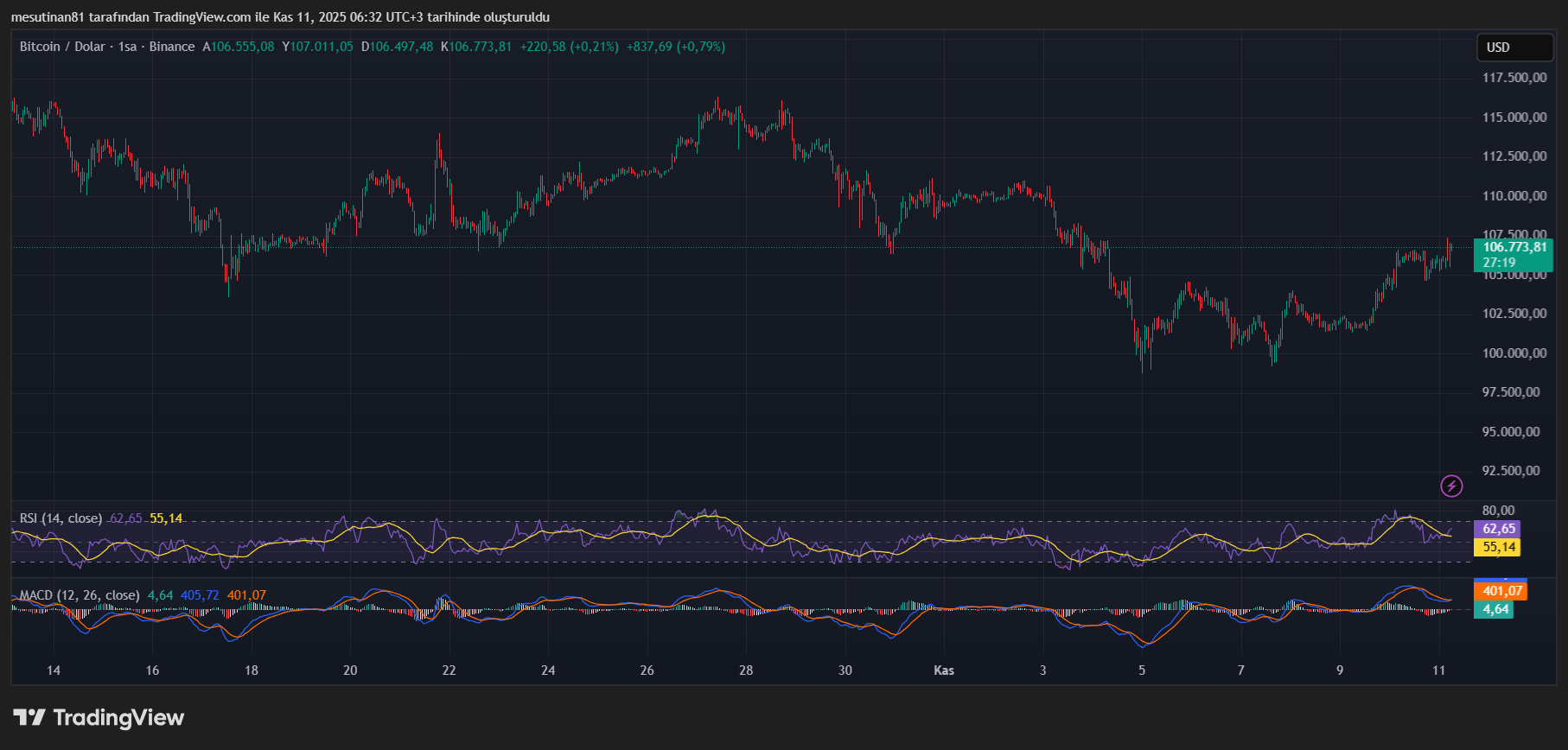
Task: Click date 11 on the time axis
Action: [1438, 671]
